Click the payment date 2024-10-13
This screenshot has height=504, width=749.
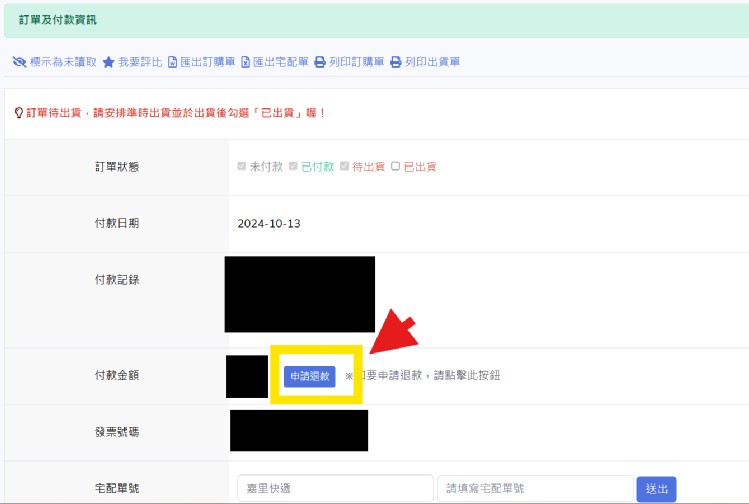coord(269,224)
